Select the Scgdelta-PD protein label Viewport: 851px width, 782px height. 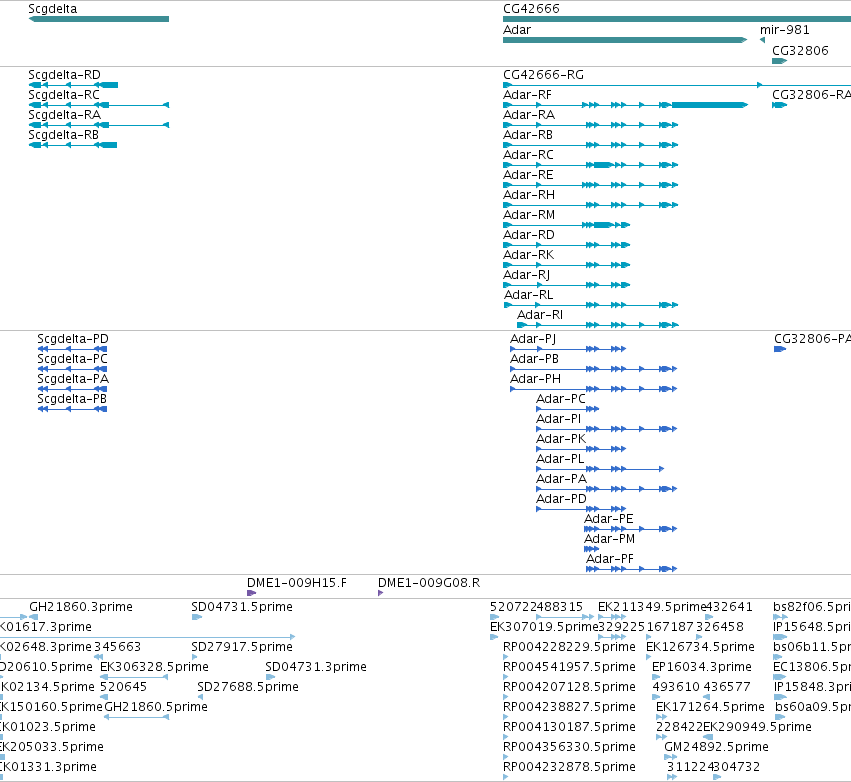(x=73, y=339)
